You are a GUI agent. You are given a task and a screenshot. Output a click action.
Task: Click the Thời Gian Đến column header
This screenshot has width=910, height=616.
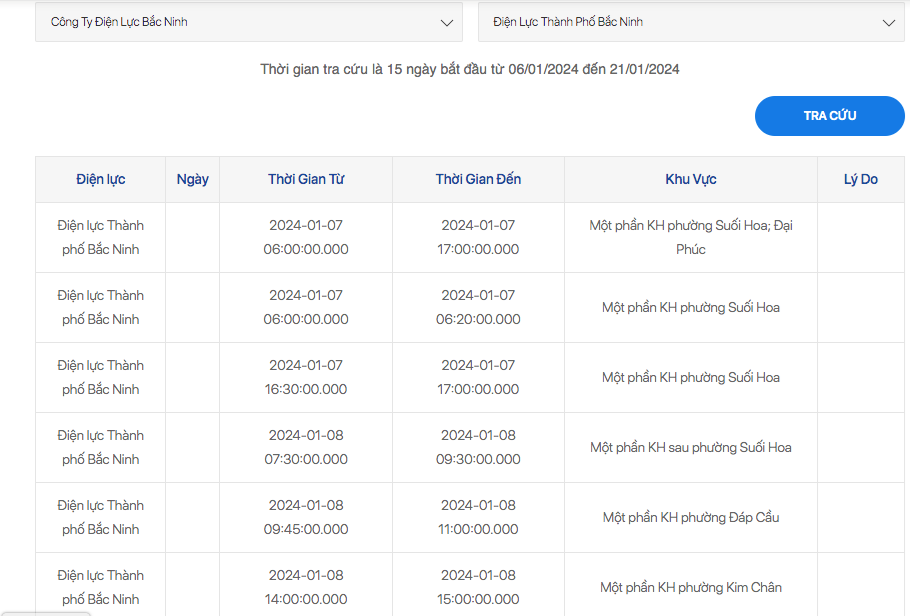pos(478,179)
